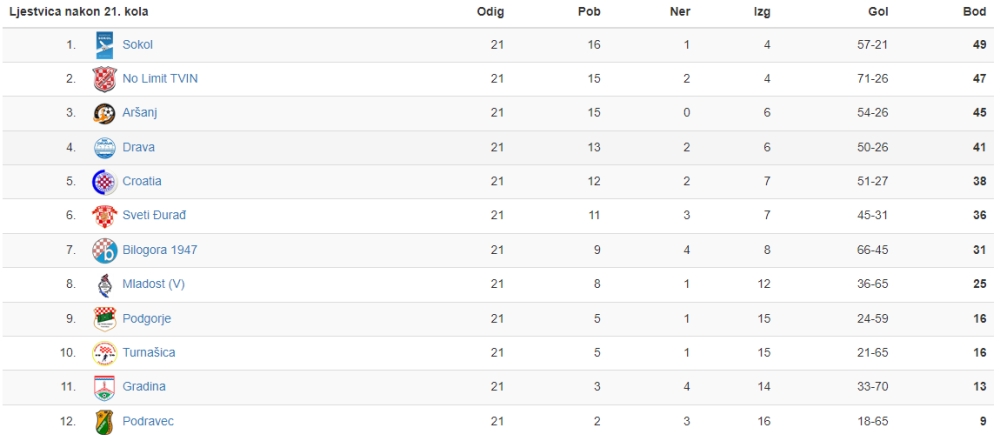Click the Gradina crest icon
This screenshot has height=441, width=1000.
(104, 387)
